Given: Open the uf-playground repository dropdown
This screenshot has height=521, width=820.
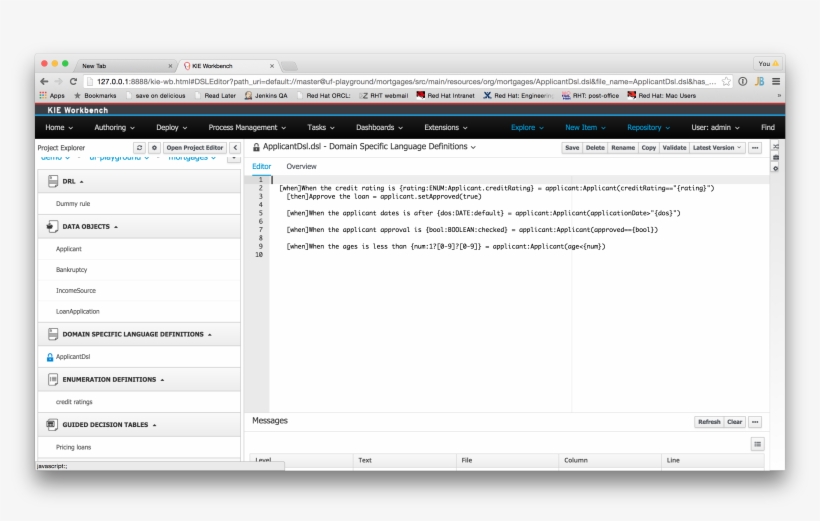Looking at the screenshot, I should pyautogui.click(x=119, y=157).
